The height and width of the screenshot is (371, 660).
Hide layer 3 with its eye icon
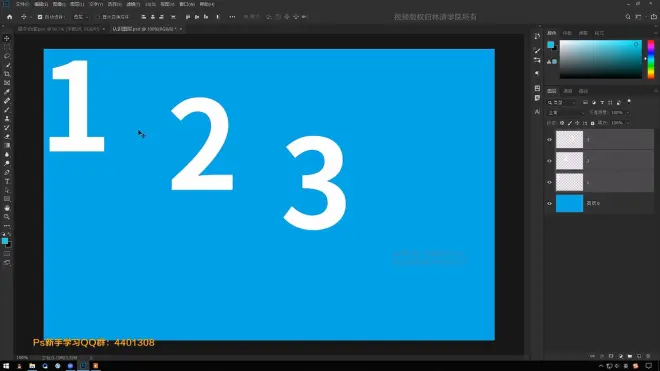pos(549,140)
